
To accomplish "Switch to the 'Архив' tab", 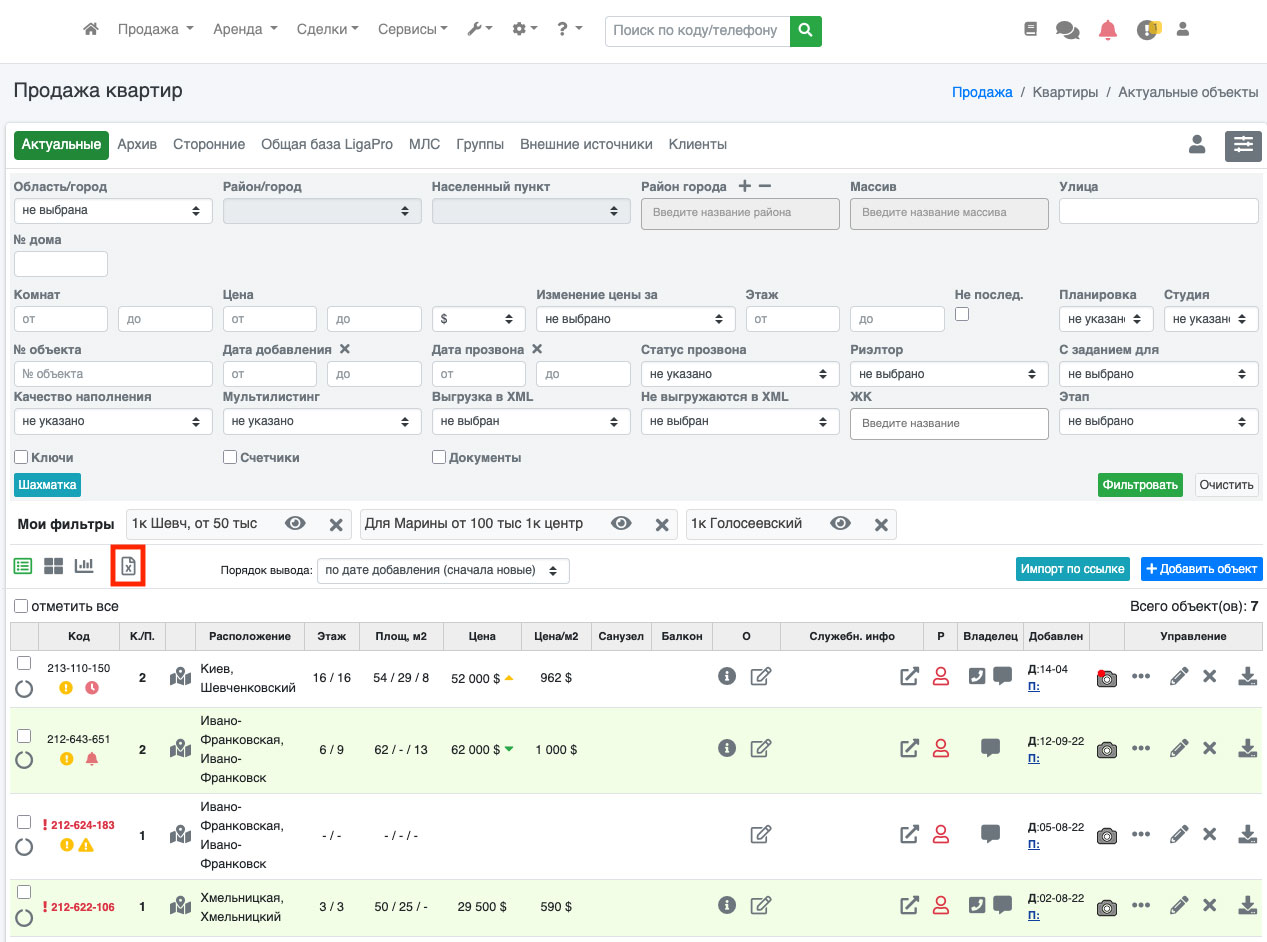I will (x=137, y=145).
